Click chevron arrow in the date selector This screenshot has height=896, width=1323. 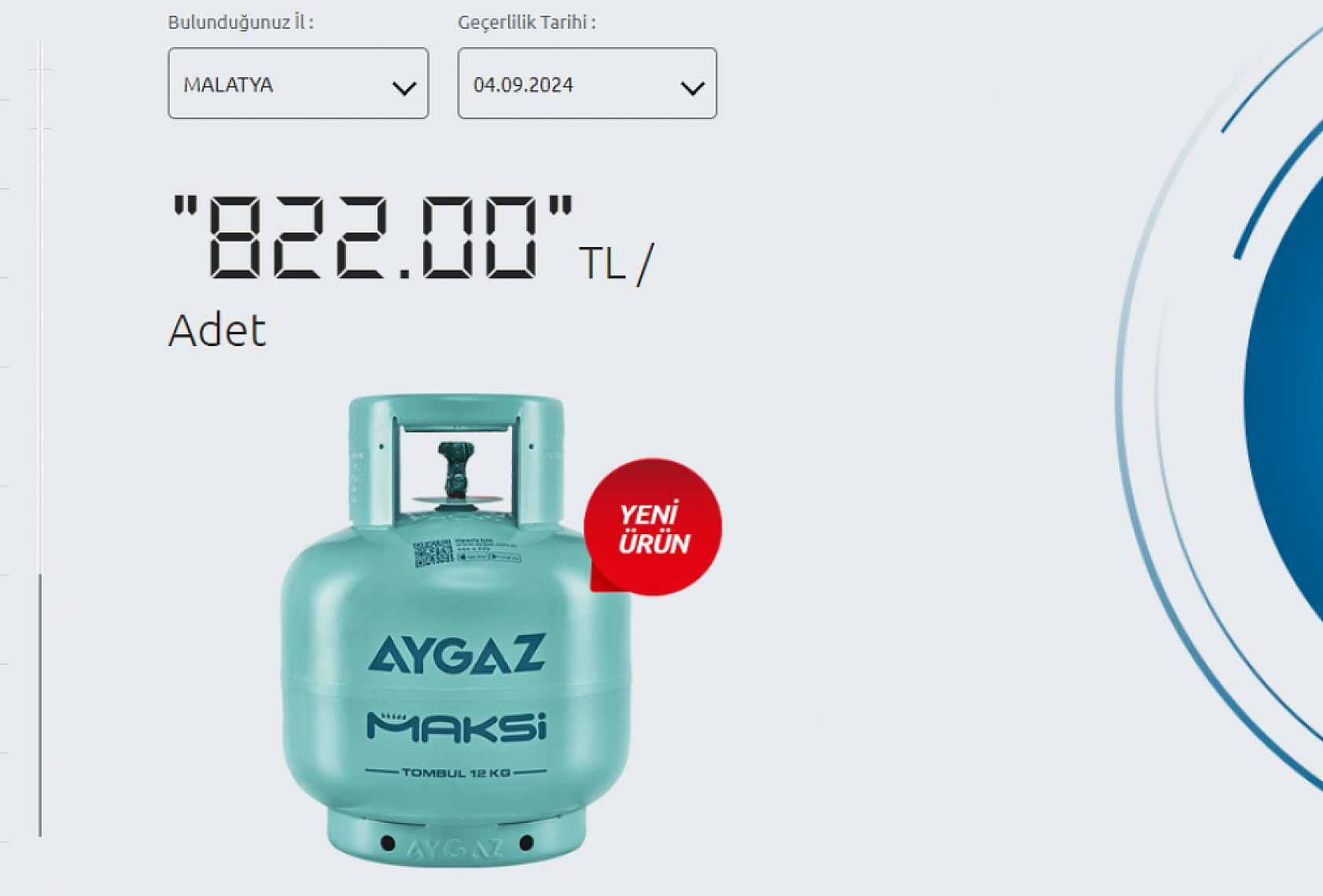[692, 88]
